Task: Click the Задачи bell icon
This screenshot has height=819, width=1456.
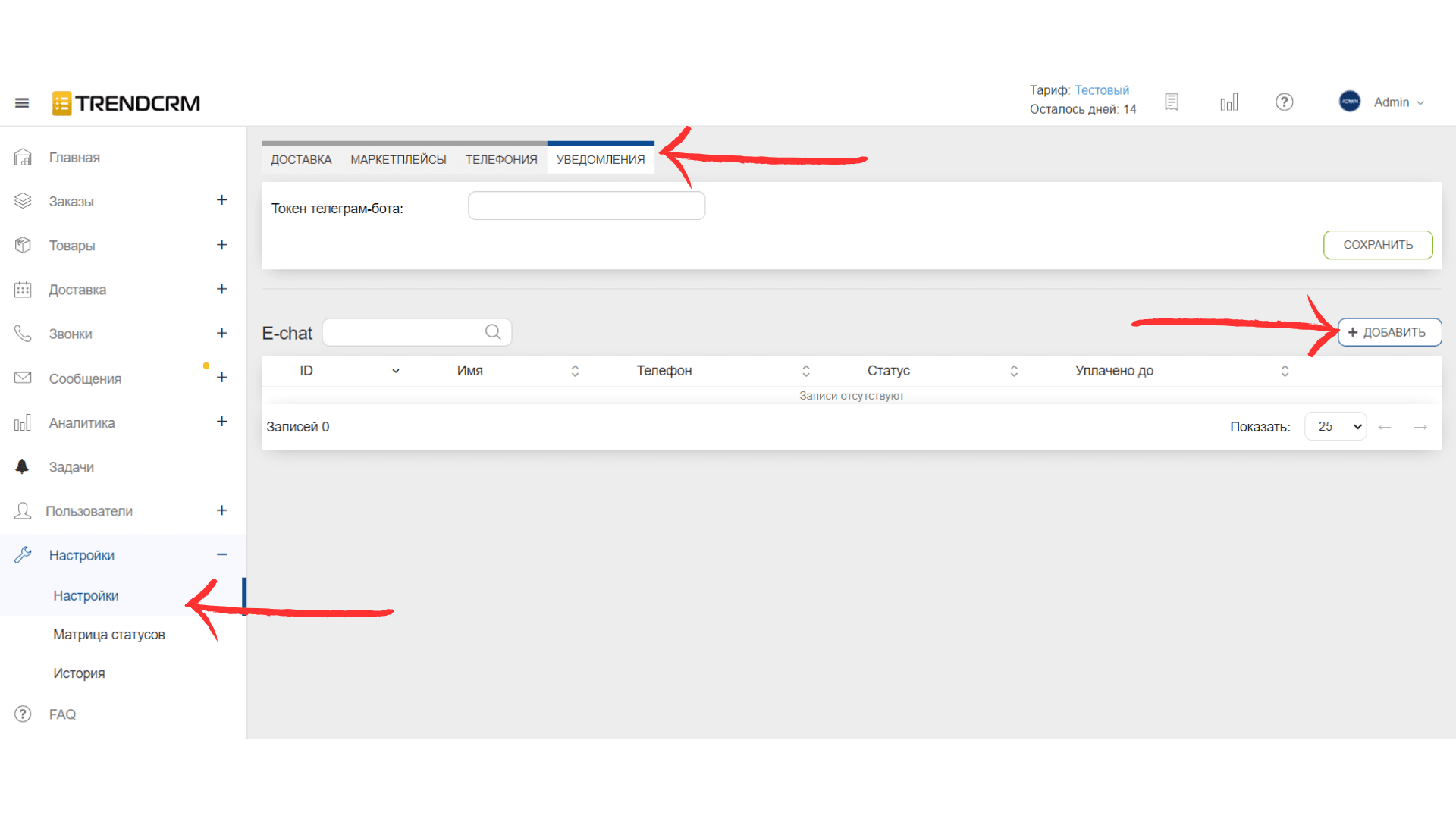Action: [x=22, y=466]
